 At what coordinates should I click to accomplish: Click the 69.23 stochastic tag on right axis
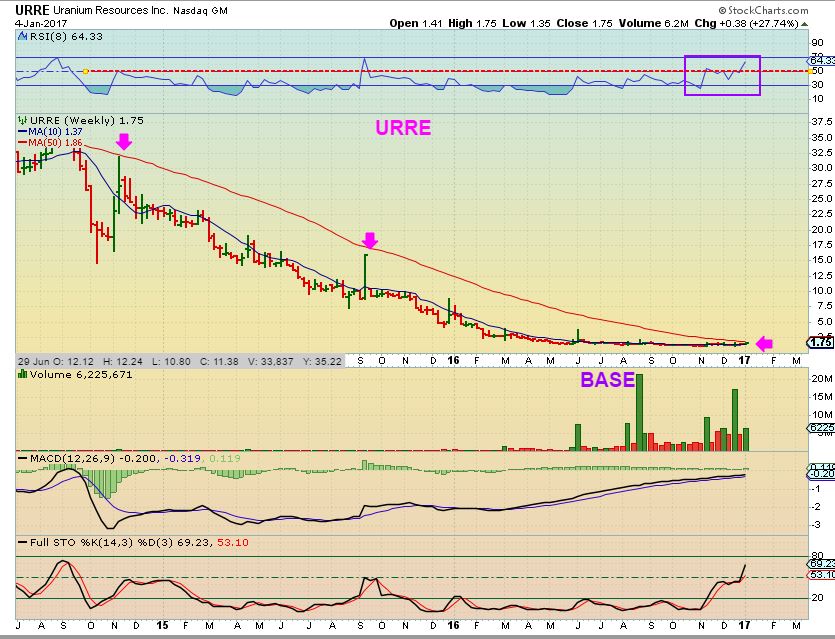click(x=822, y=563)
